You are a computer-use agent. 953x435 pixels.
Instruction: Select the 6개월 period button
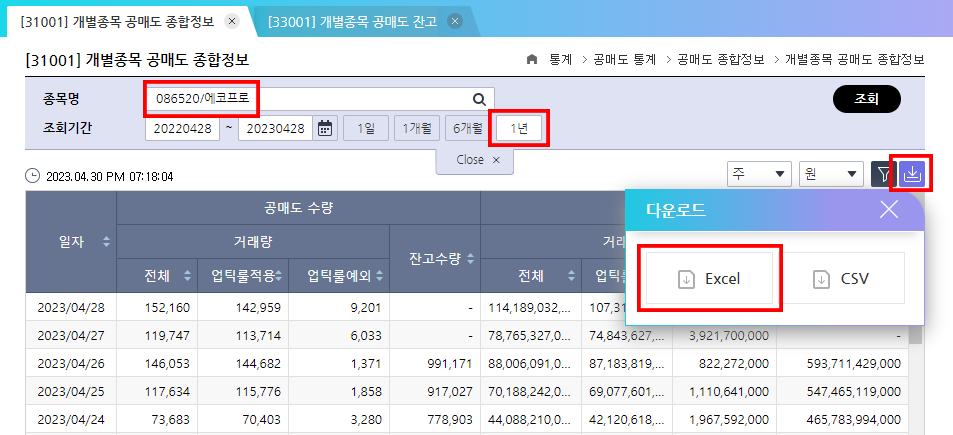(x=467, y=128)
